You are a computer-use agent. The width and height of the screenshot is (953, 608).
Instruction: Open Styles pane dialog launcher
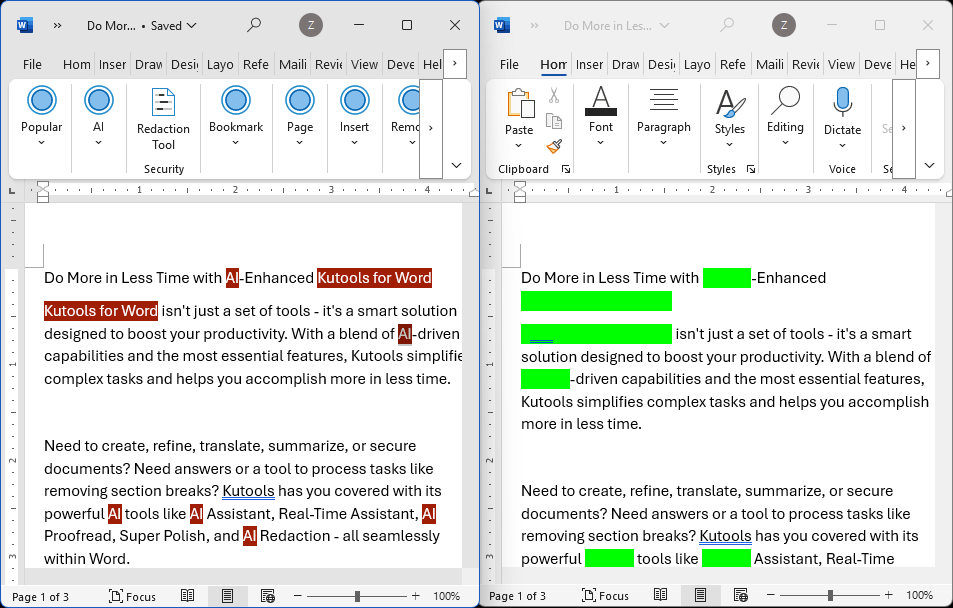tap(751, 169)
